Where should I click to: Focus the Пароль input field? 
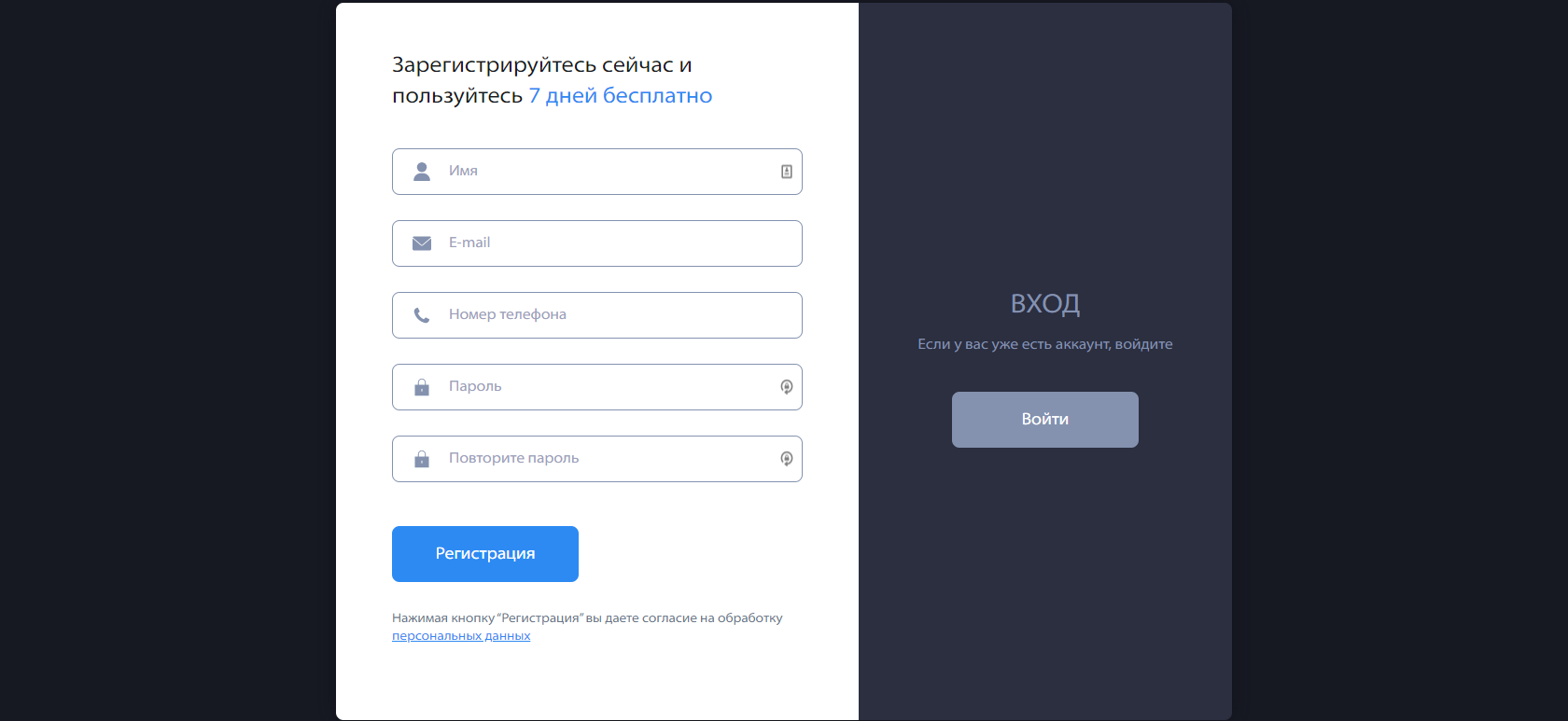597,387
